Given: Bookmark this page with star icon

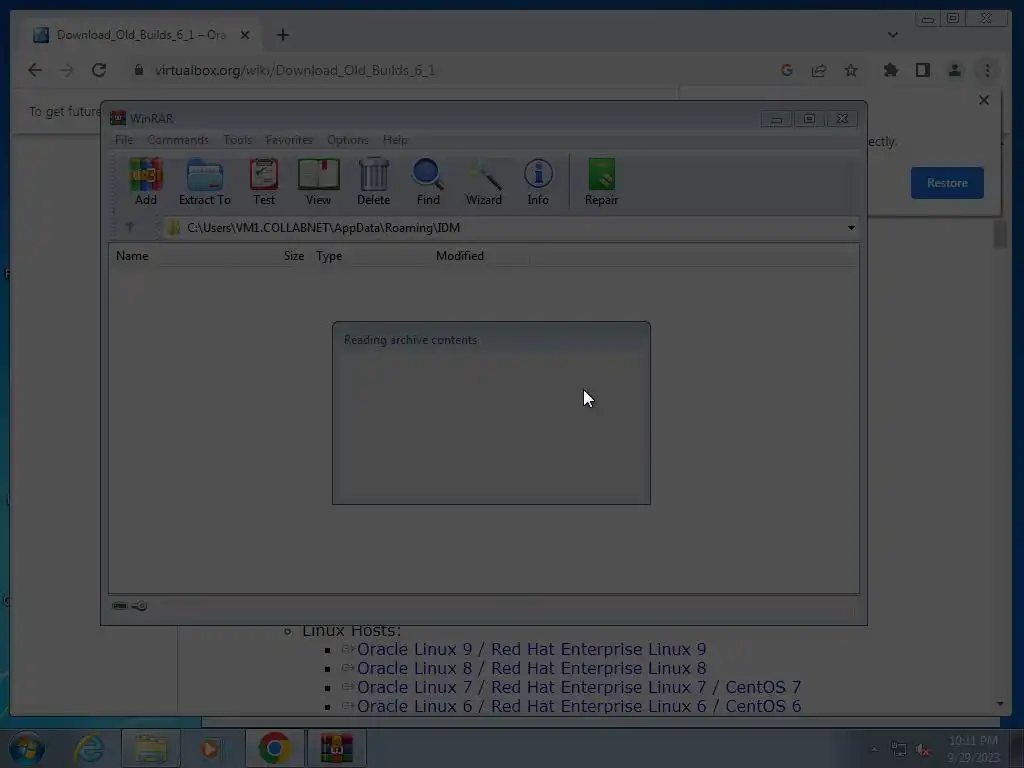Looking at the screenshot, I should [x=851, y=70].
